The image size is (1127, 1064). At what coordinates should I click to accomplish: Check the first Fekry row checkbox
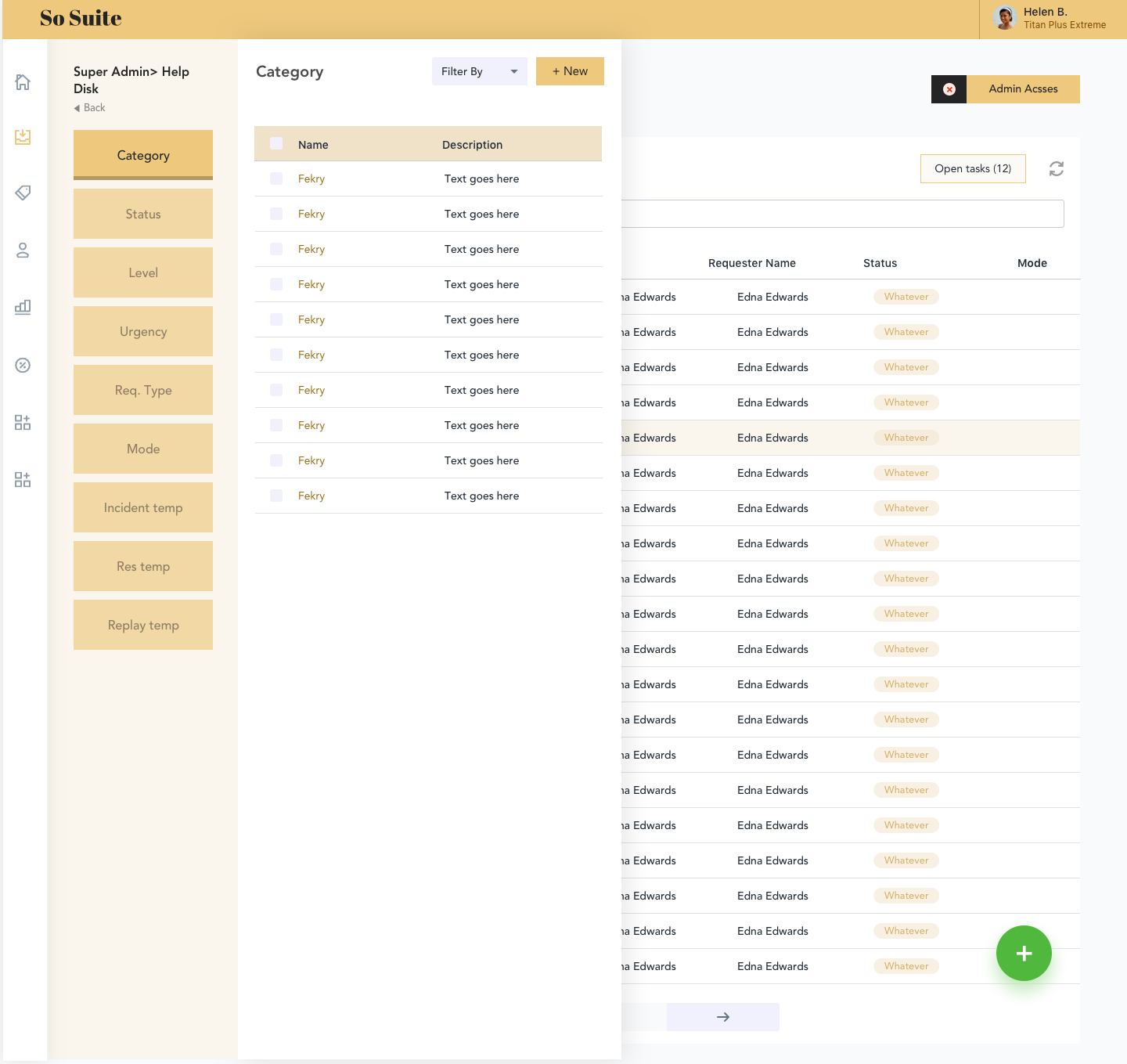276,179
